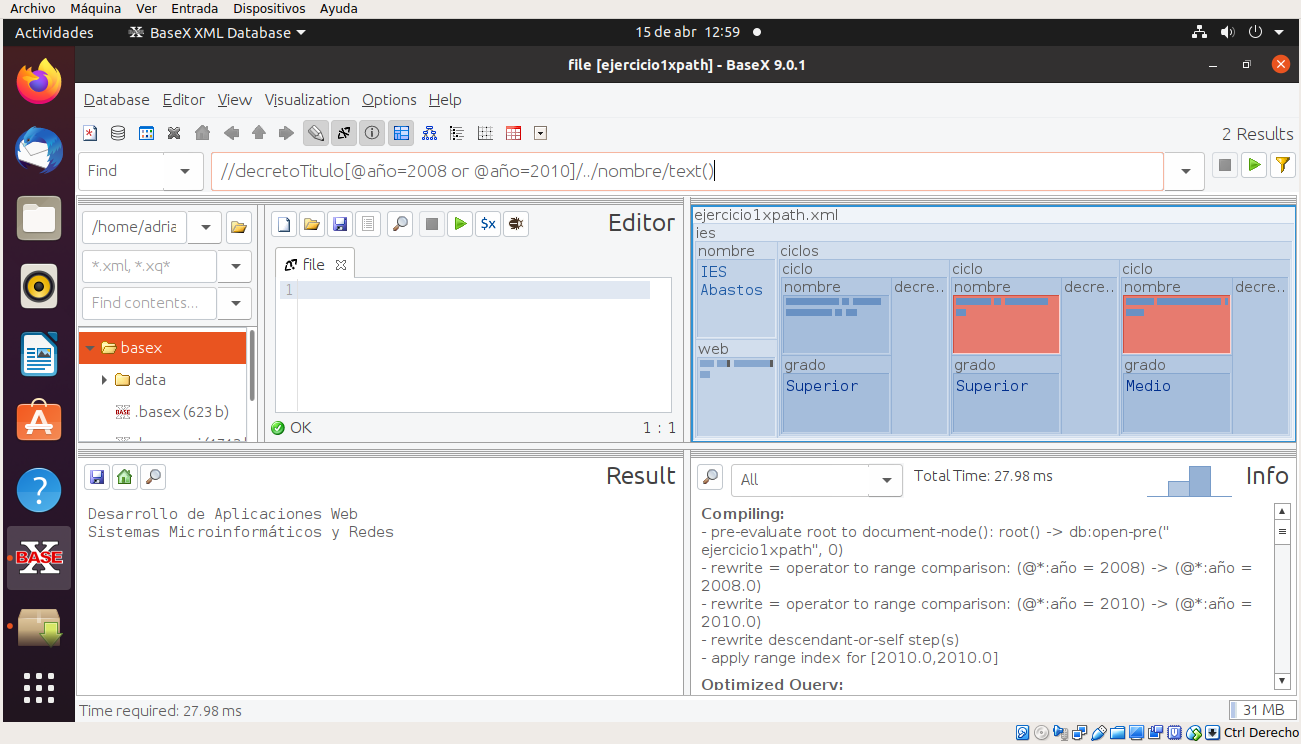Image resolution: width=1301 pixels, height=744 pixels.
Task: Toggle the Editor panel pencil button
Action: tap(316, 133)
